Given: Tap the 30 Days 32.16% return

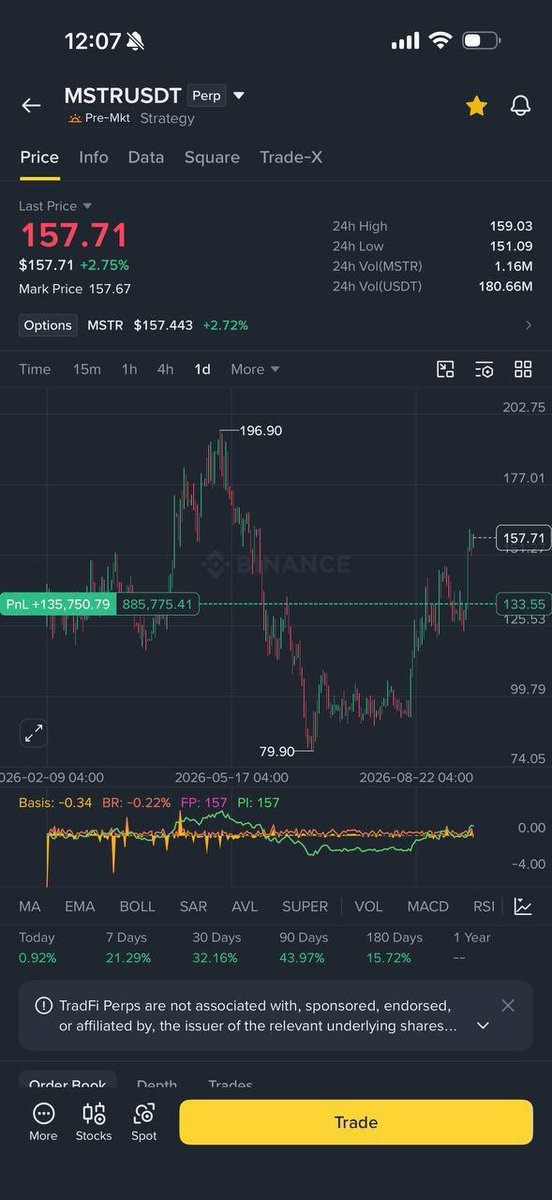Looking at the screenshot, I should 216,947.
